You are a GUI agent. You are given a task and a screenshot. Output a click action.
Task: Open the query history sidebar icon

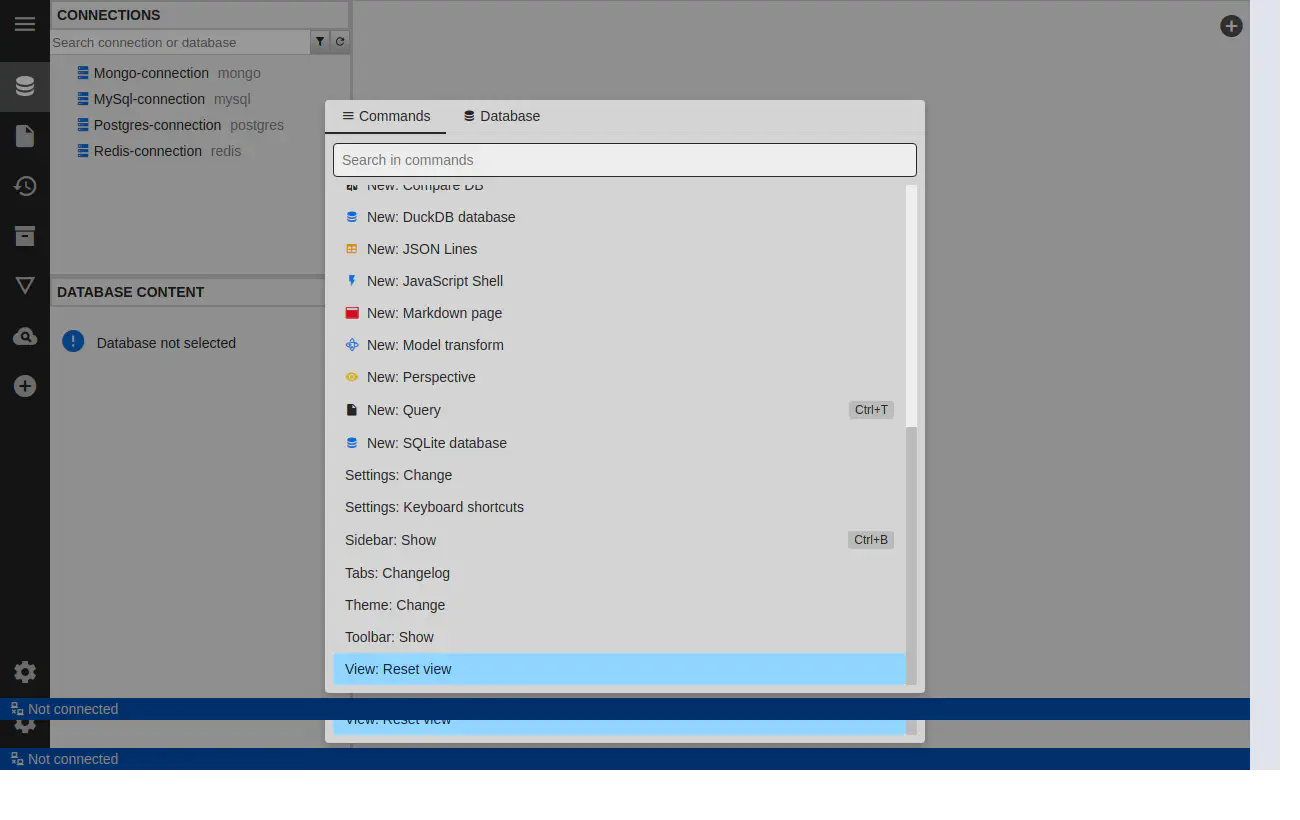[x=25, y=186]
